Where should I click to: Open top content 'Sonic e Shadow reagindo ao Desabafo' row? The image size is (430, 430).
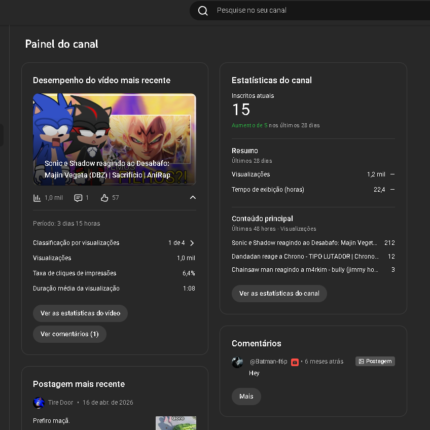(x=313, y=243)
